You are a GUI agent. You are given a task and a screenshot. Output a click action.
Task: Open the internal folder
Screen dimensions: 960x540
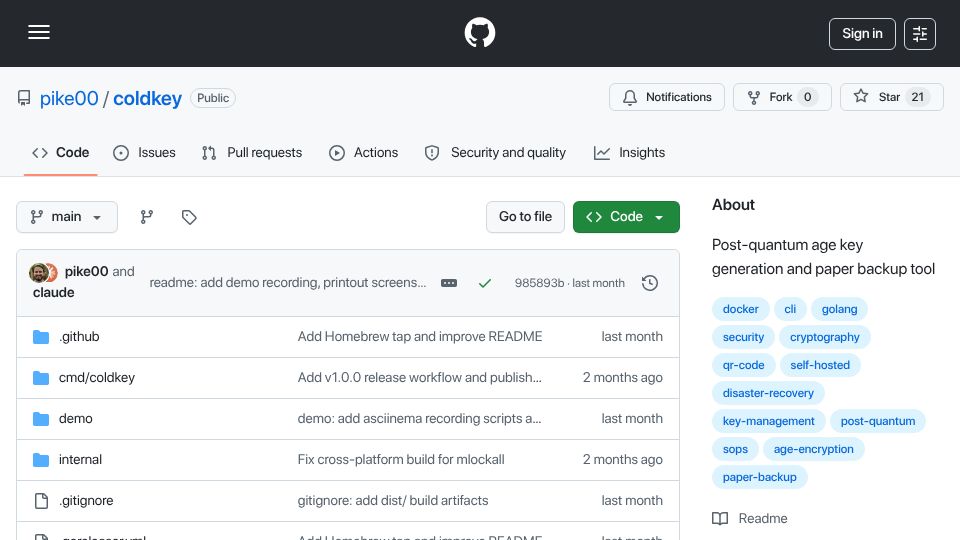click(x=80, y=460)
